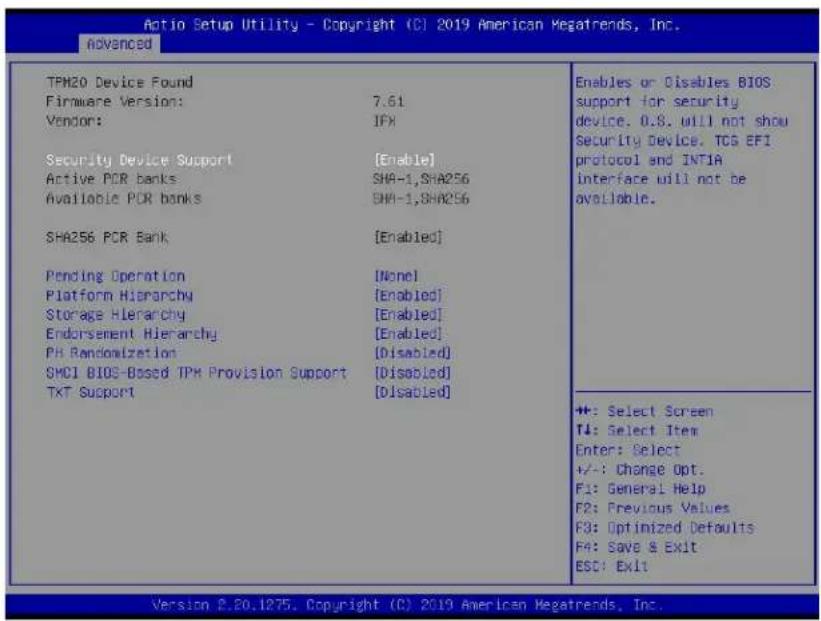Click the +/-: Change Opt. hint
The height and width of the screenshot is (621, 821).
click(640, 470)
